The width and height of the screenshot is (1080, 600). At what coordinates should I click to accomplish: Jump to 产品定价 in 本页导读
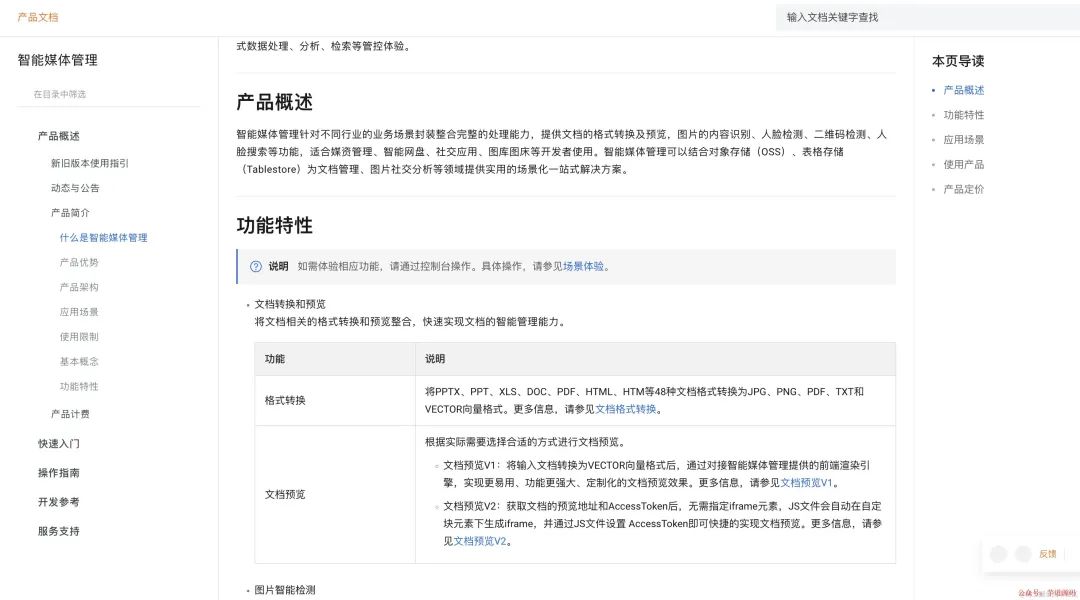point(964,189)
